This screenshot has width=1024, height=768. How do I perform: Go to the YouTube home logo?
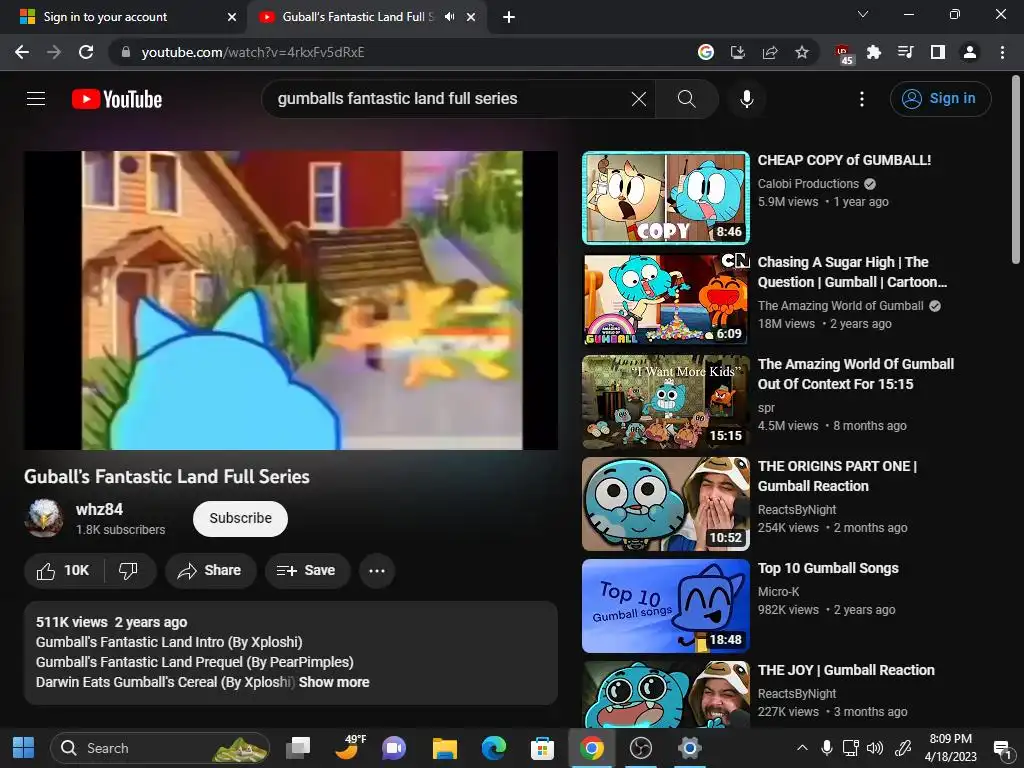click(117, 99)
